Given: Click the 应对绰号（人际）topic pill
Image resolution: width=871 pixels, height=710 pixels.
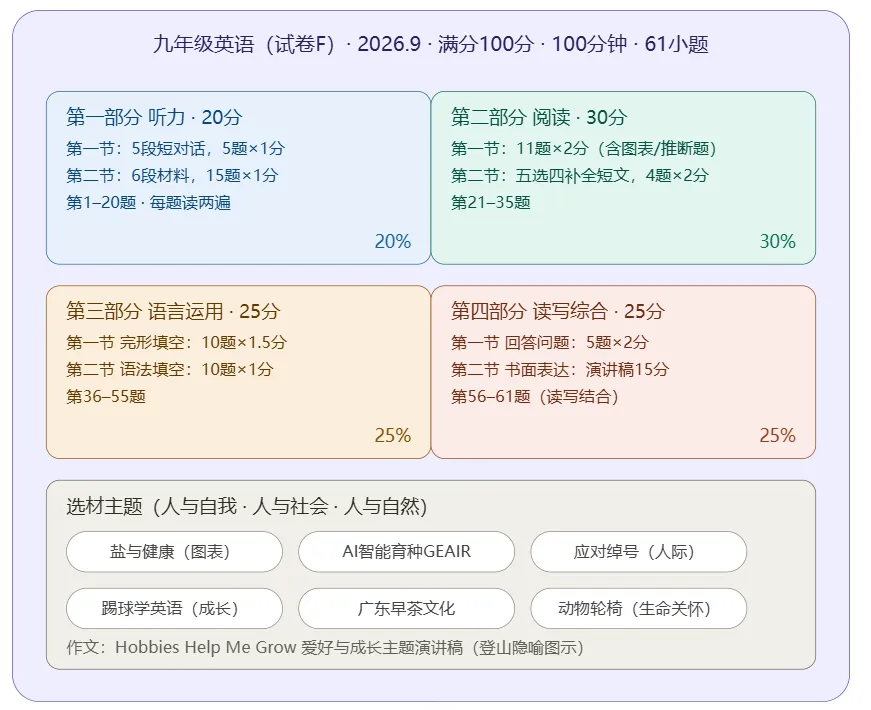Looking at the screenshot, I should tap(639, 552).
